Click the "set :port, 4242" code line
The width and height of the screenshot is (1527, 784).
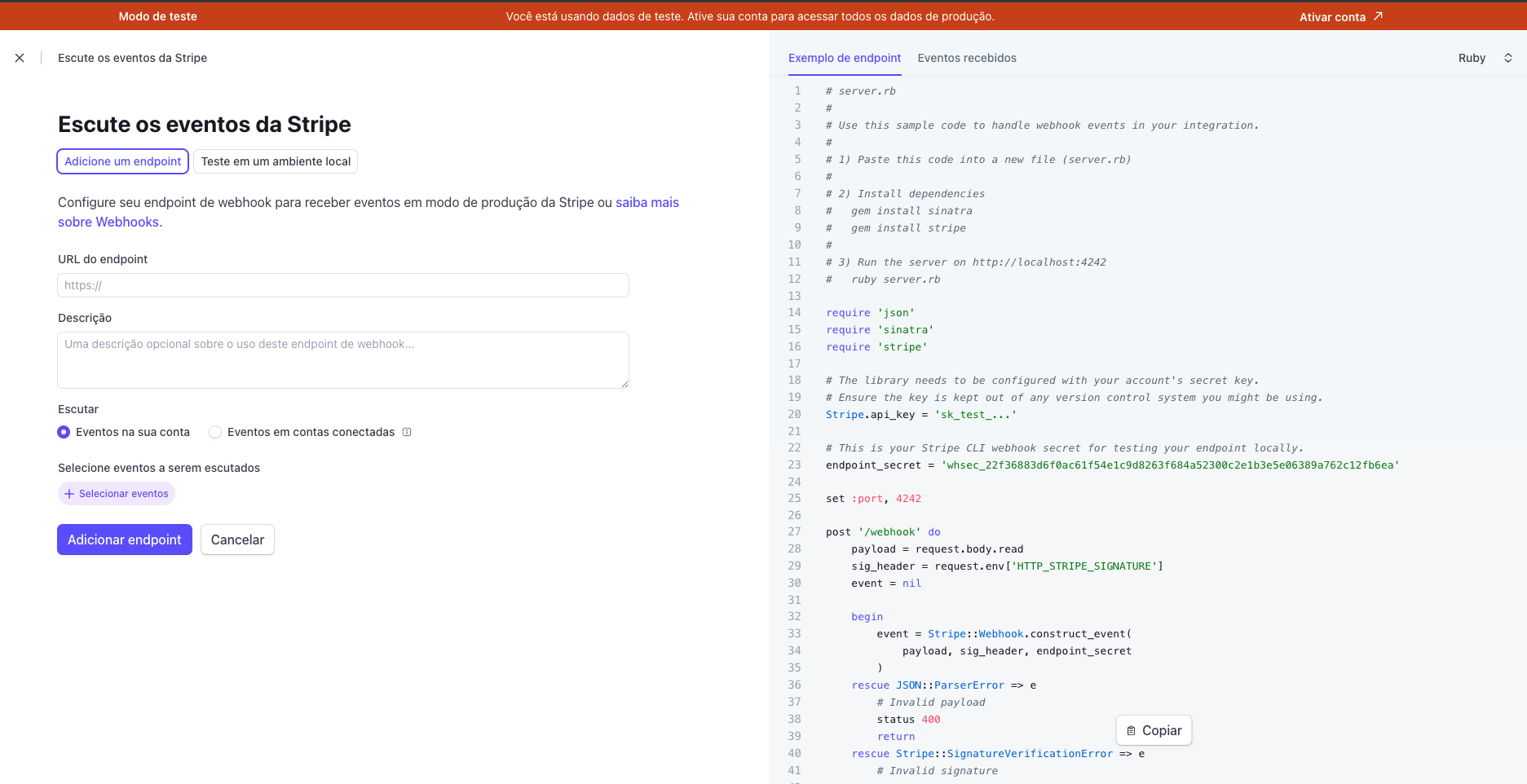pyautogui.click(x=873, y=499)
